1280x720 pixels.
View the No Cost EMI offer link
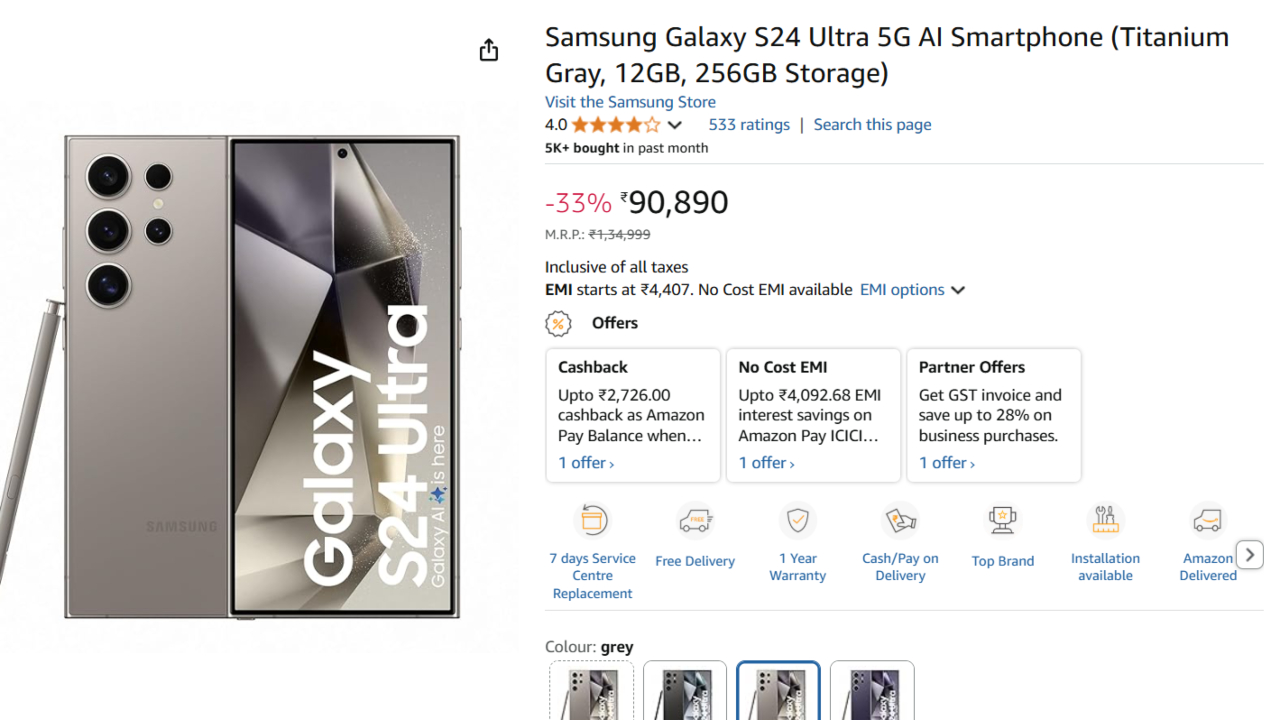point(766,463)
